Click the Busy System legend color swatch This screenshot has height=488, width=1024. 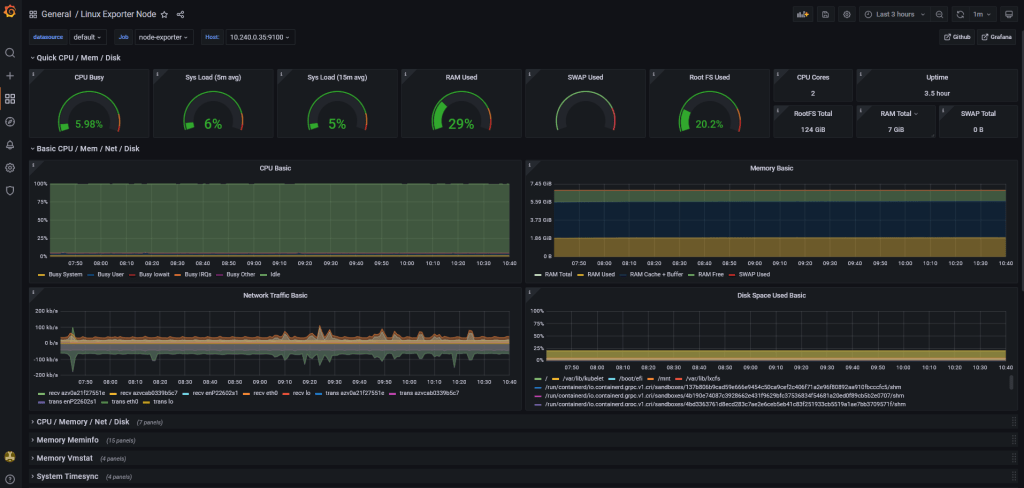click(x=41, y=274)
